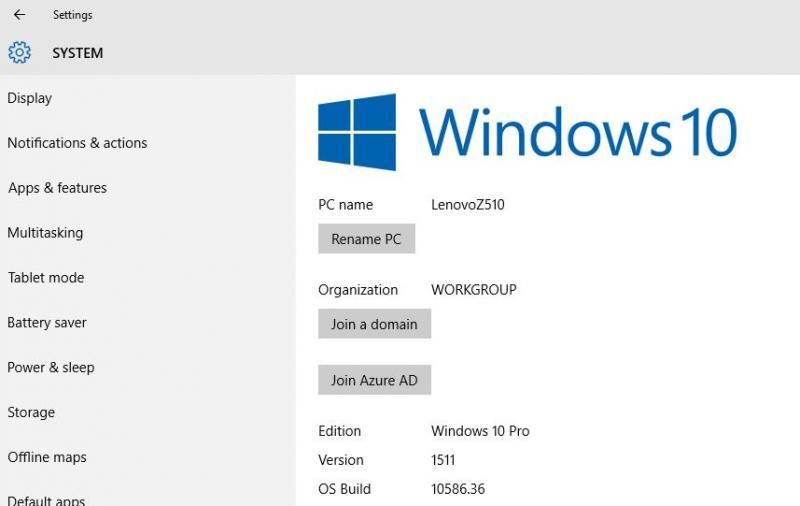Viewport: 800px width, 506px height.
Task: Click Join Azure AD button
Action: tap(374, 380)
